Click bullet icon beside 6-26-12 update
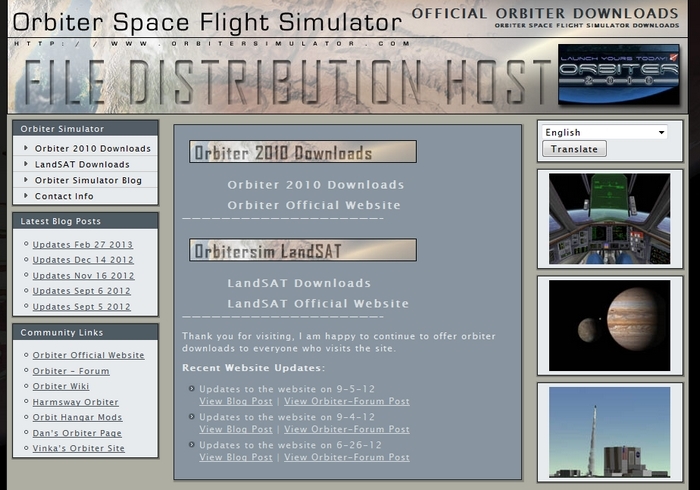700x490 pixels. pos(192,444)
